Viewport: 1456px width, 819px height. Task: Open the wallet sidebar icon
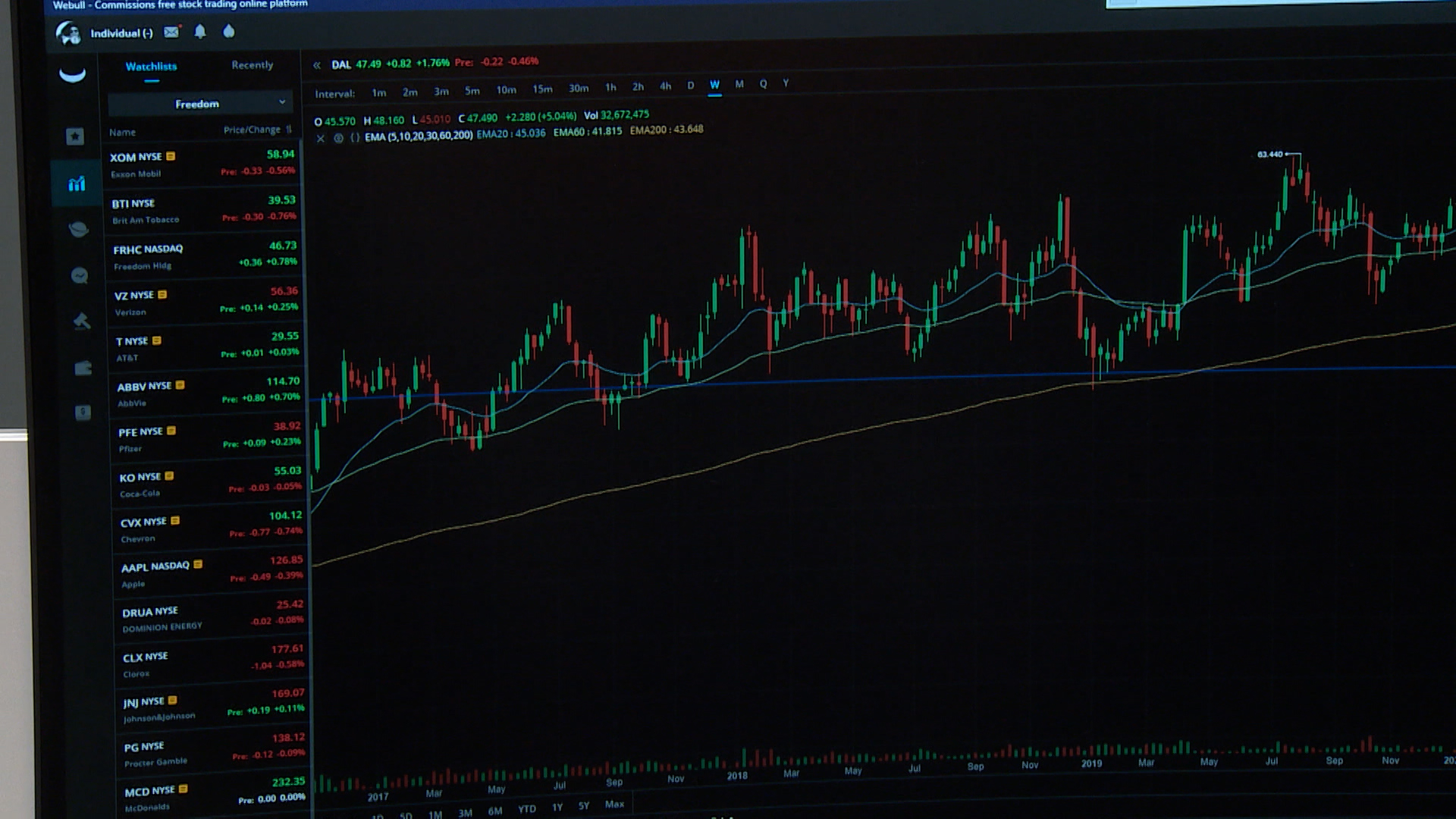tap(83, 368)
